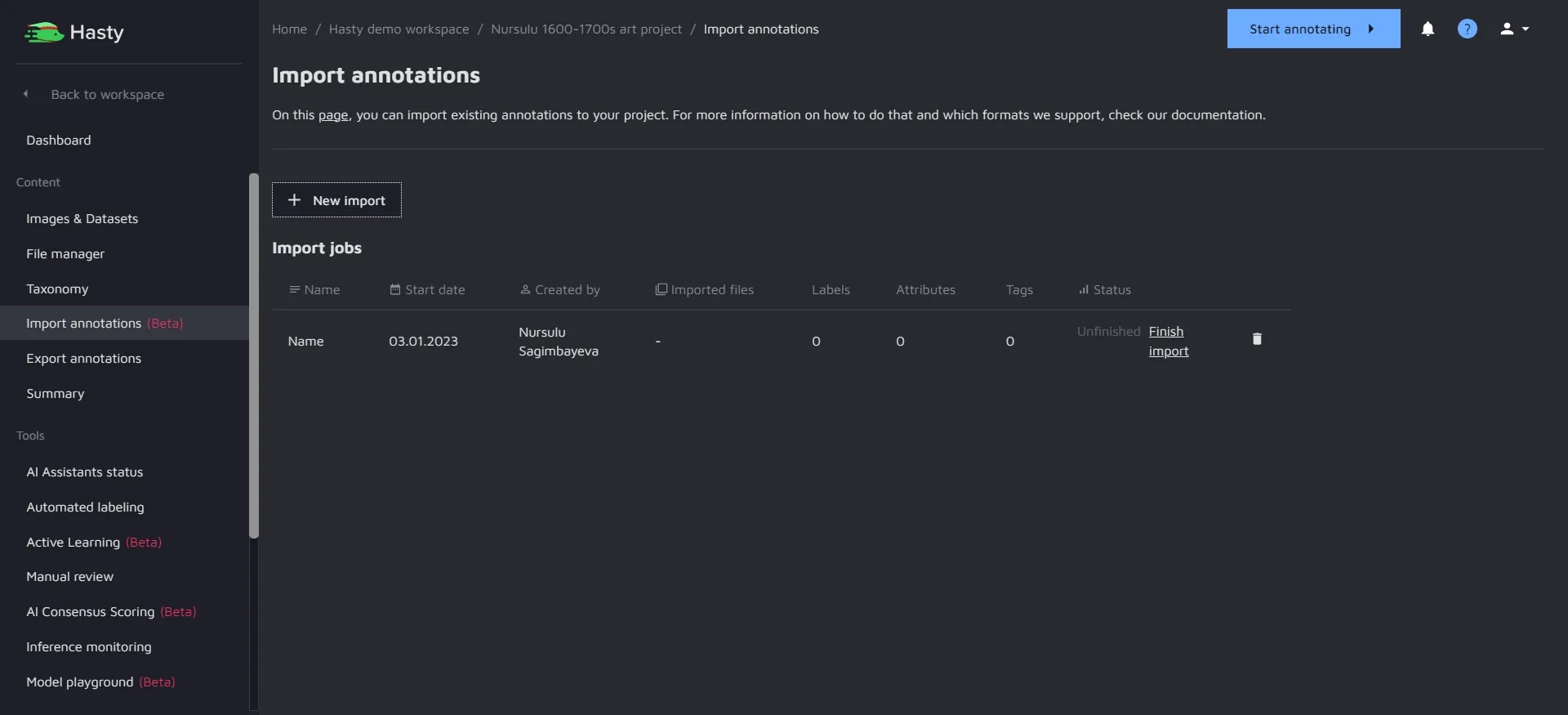Sort by the Status column header
This screenshot has height=715, width=1568.
pos(1105,290)
